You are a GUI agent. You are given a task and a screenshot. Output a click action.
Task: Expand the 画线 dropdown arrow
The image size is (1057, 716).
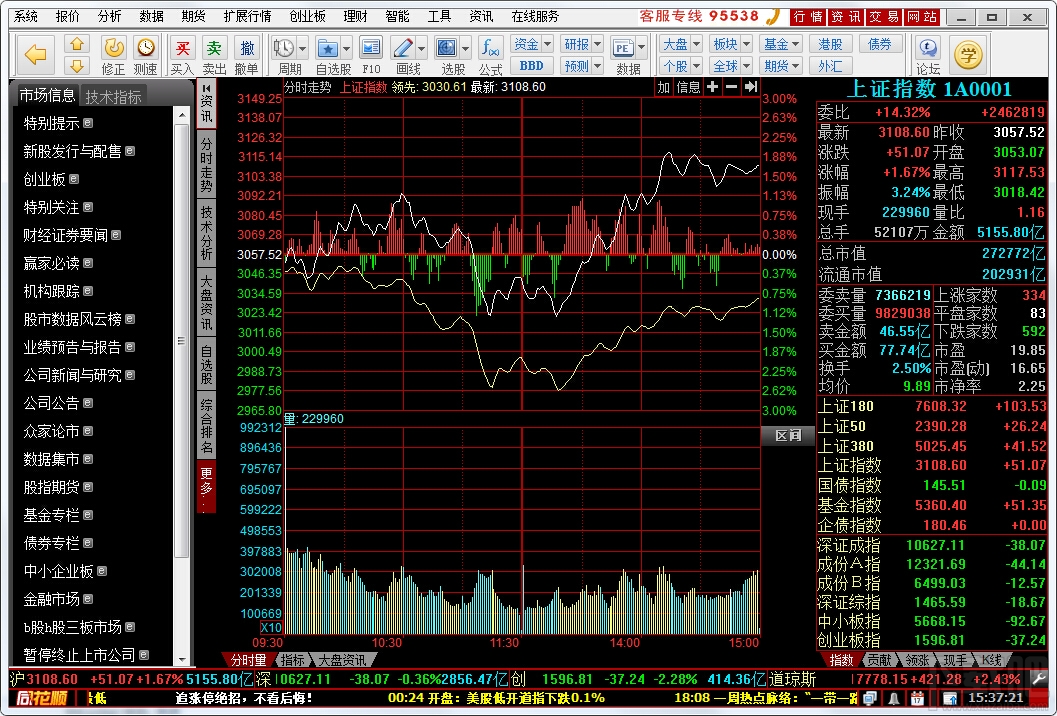(x=421, y=49)
